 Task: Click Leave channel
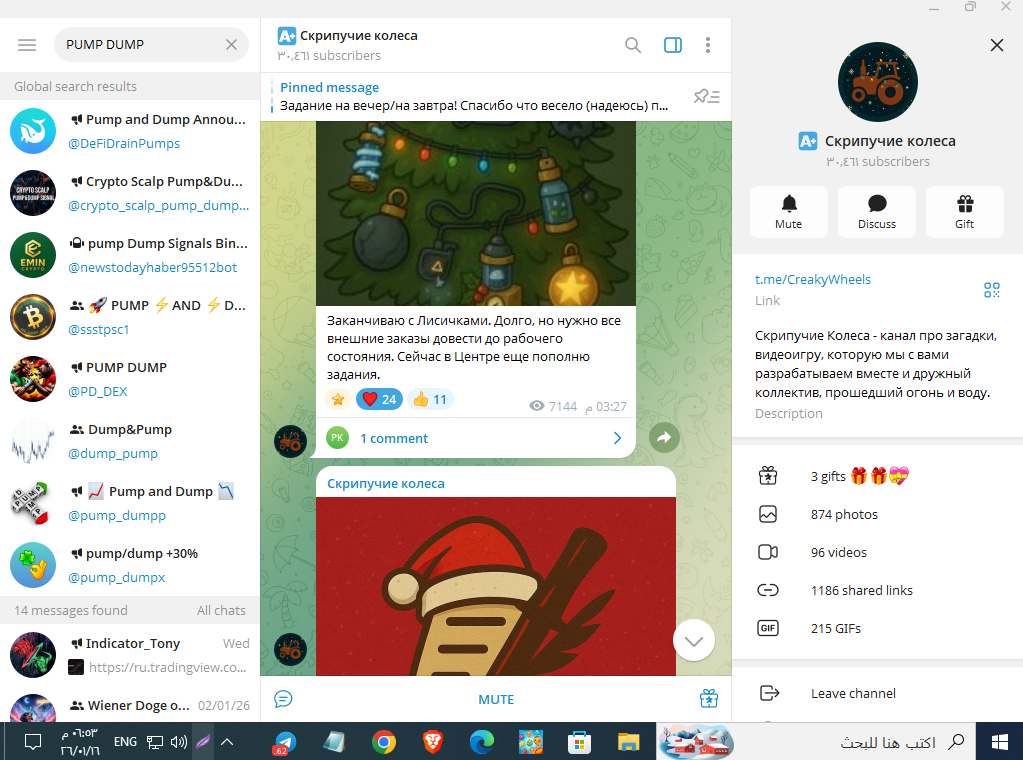[x=877, y=693]
